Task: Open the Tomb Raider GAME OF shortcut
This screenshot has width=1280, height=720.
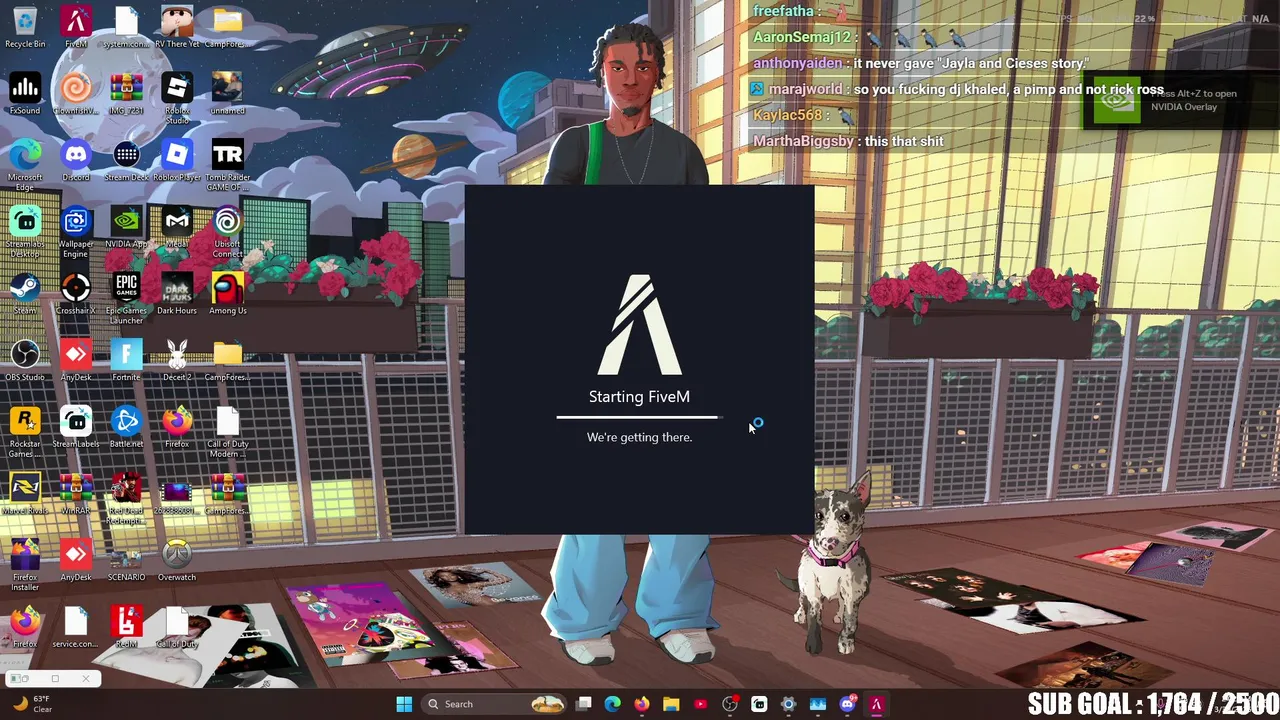Action: click(228, 165)
